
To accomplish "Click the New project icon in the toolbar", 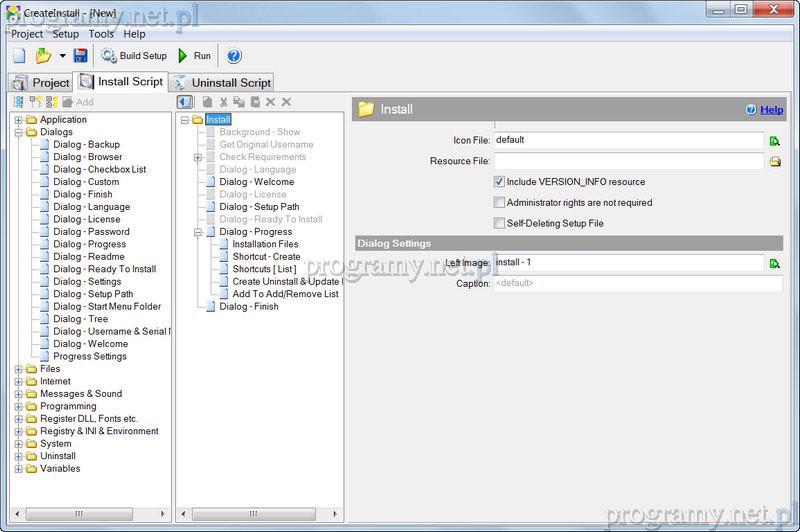I will (19, 56).
